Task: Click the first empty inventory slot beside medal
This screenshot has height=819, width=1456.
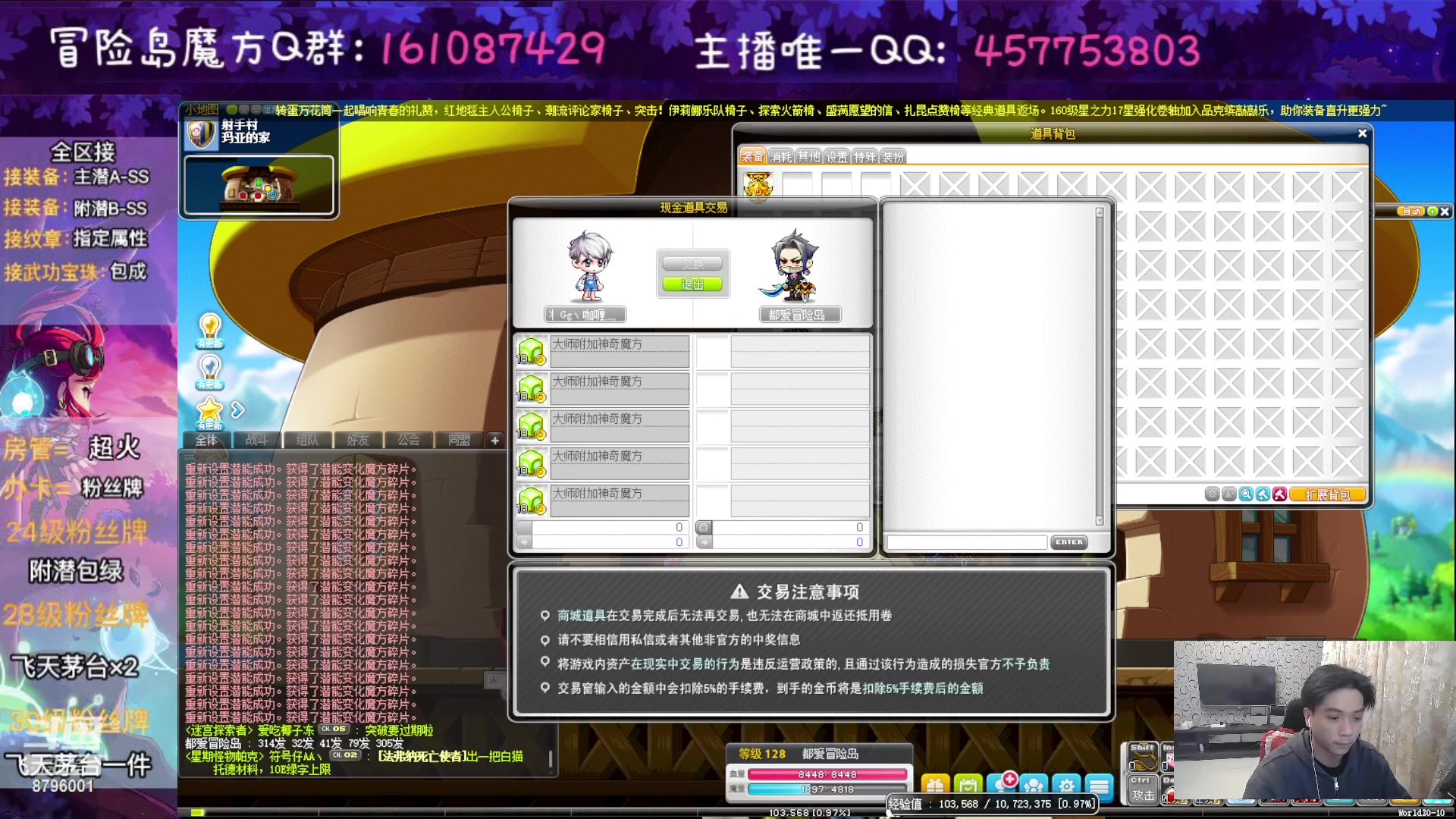Action: point(798,185)
